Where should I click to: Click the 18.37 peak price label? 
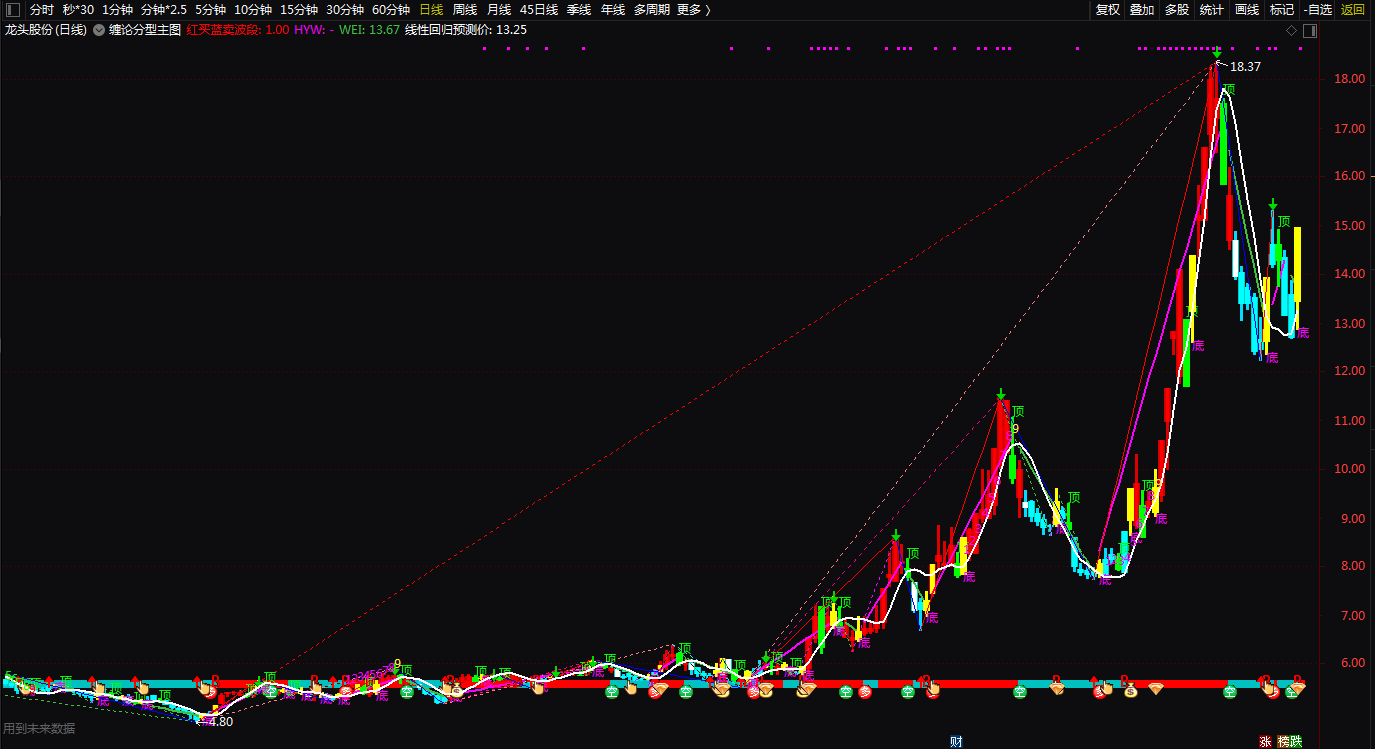point(1245,67)
